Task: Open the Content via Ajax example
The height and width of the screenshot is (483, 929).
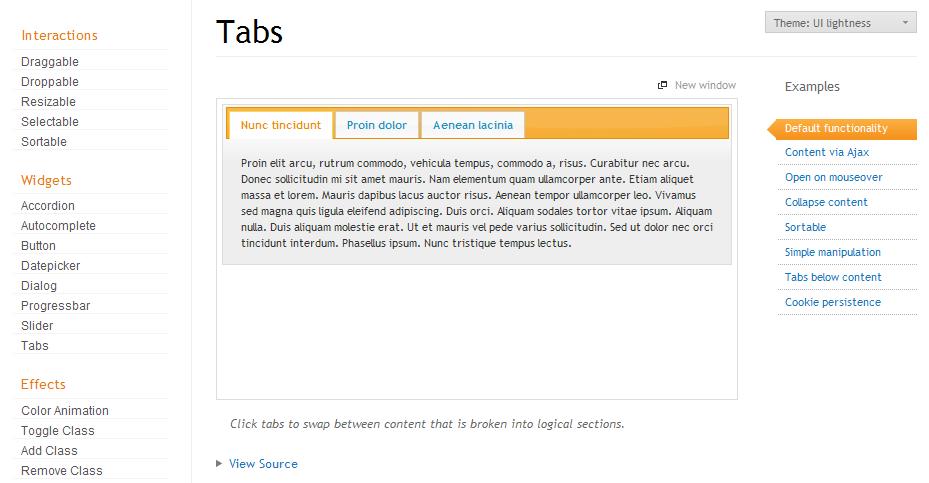Action: pyautogui.click(x=826, y=152)
